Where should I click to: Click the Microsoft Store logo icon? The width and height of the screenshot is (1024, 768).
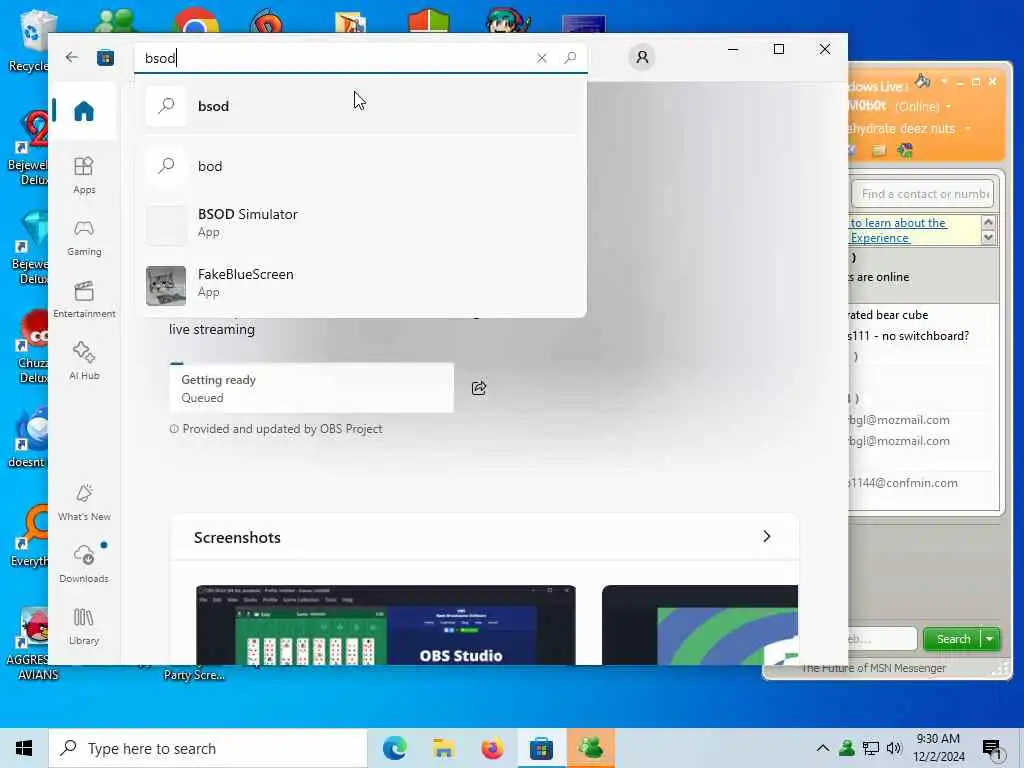click(x=105, y=57)
